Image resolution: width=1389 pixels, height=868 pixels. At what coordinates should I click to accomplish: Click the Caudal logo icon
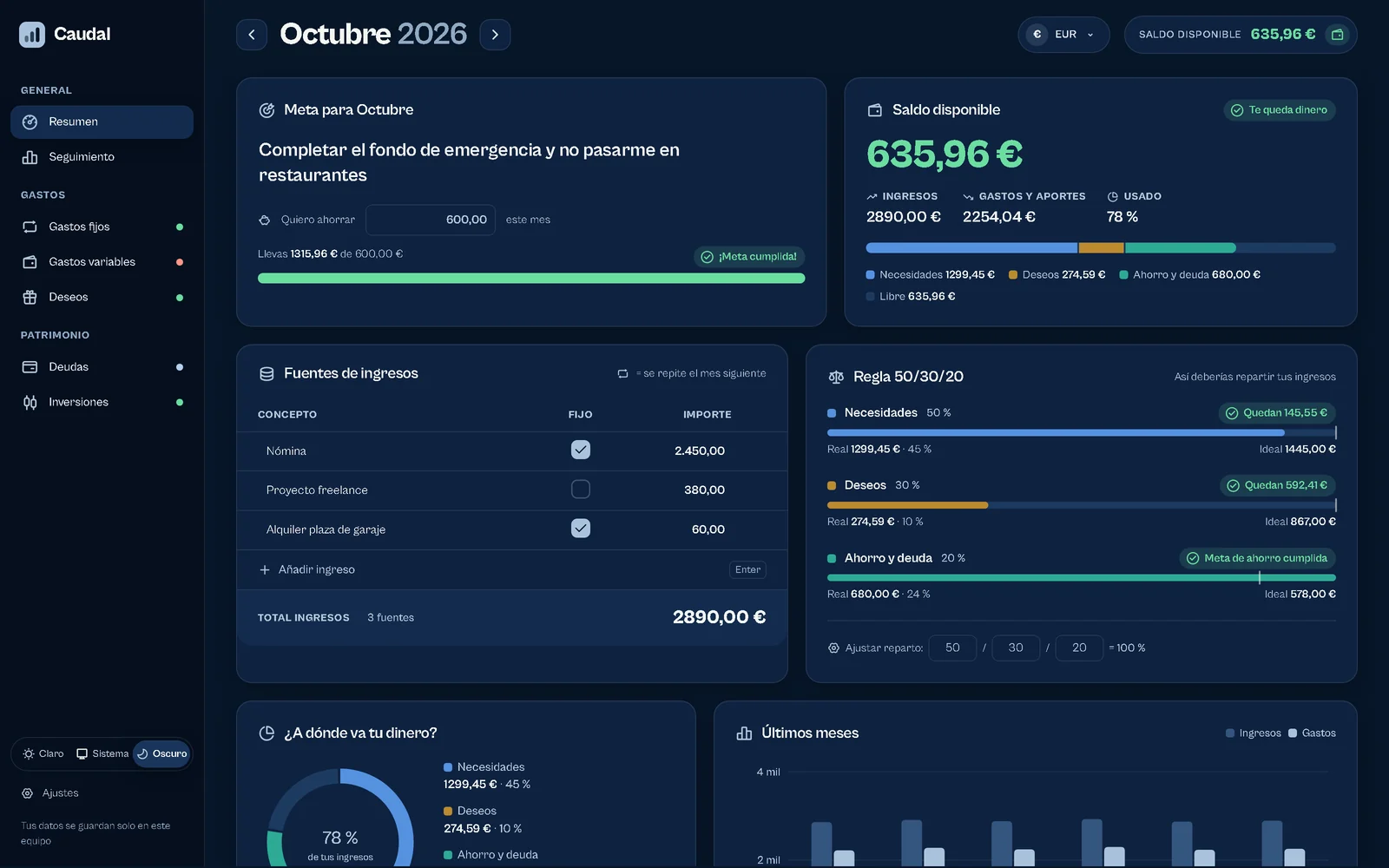coord(32,35)
